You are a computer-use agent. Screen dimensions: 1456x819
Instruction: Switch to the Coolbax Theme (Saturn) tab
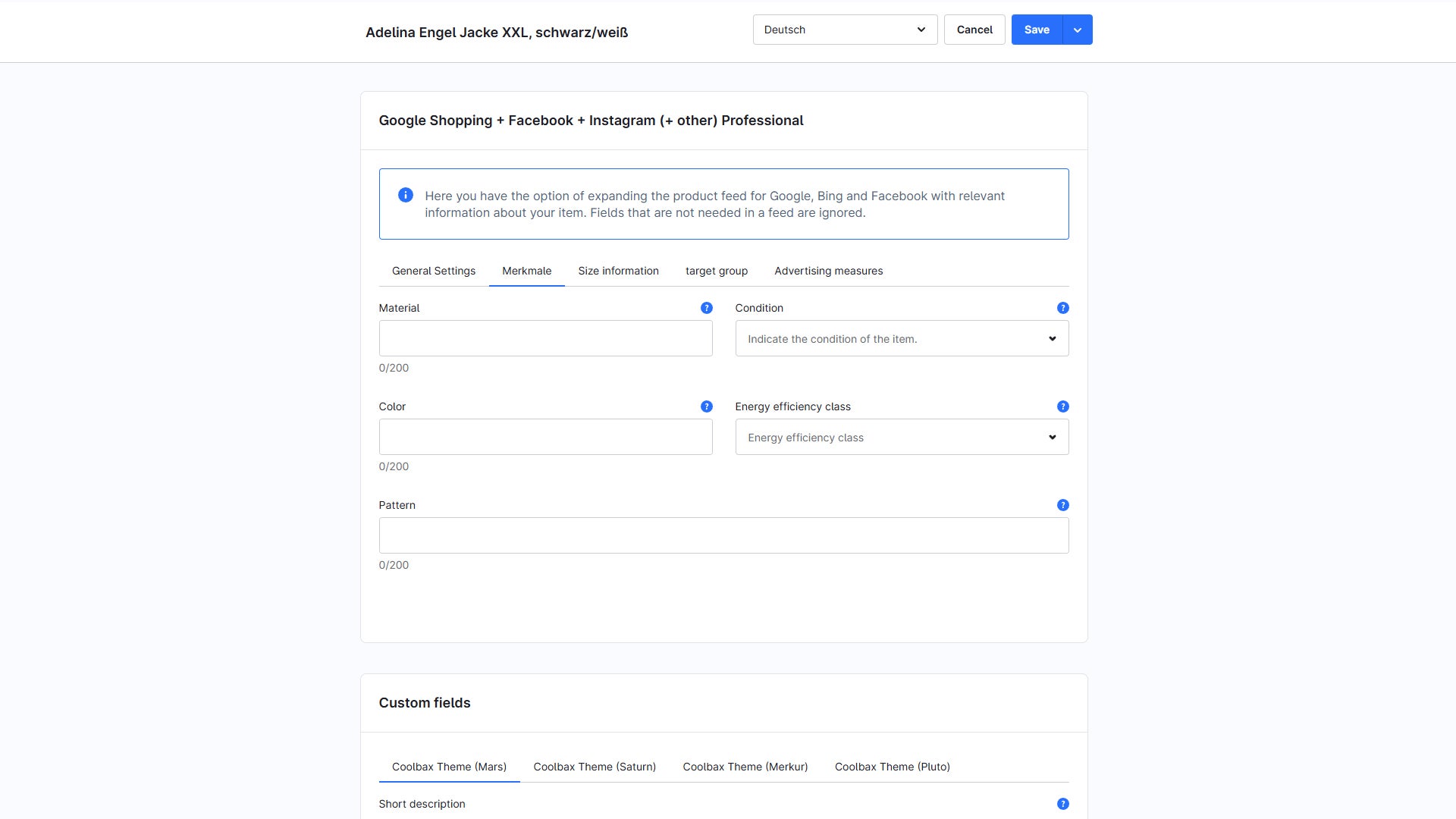coord(595,767)
